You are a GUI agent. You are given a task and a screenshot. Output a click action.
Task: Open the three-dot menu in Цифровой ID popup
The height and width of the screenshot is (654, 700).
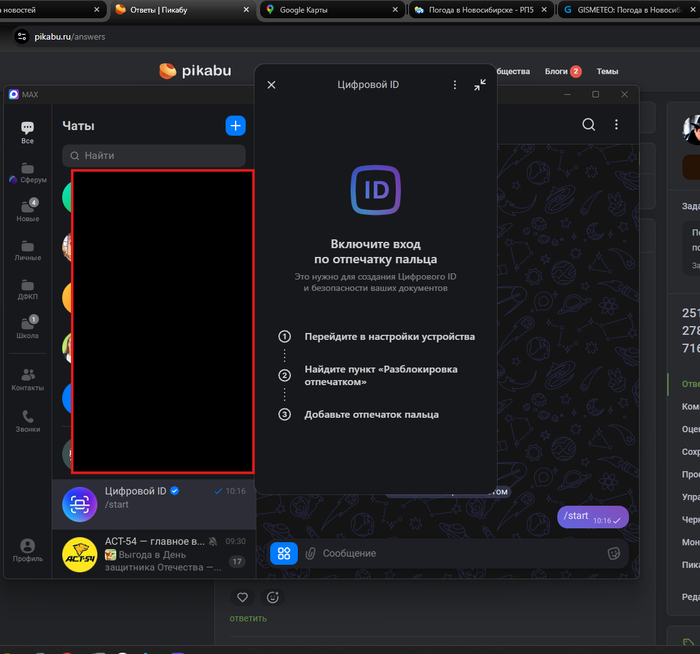[454, 85]
